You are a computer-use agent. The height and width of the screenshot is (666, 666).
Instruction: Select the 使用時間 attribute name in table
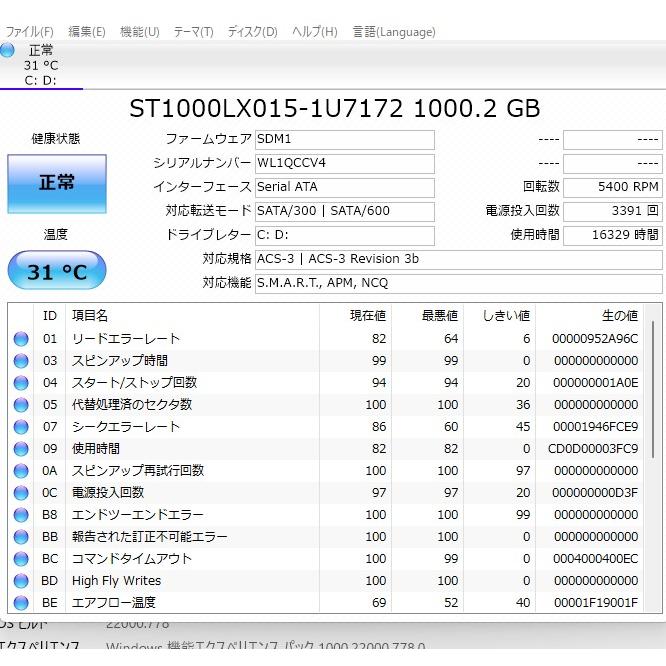tap(96, 449)
